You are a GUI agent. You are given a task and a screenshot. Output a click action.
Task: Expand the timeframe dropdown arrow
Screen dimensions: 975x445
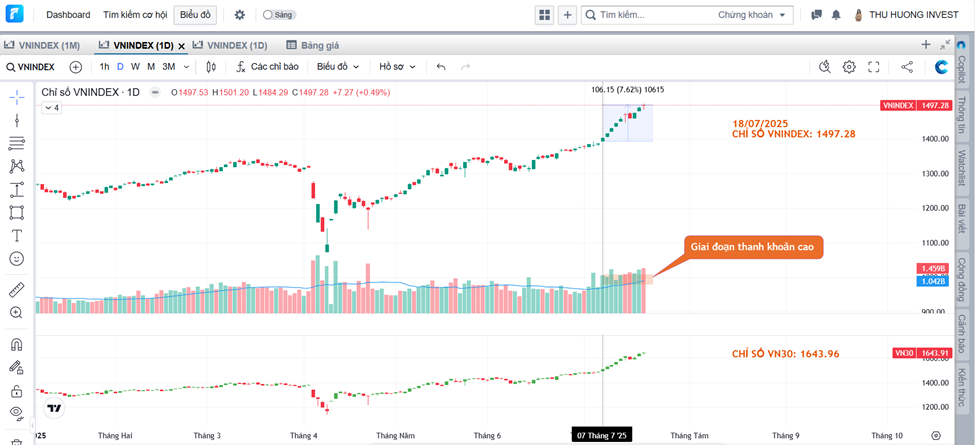coord(187,67)
